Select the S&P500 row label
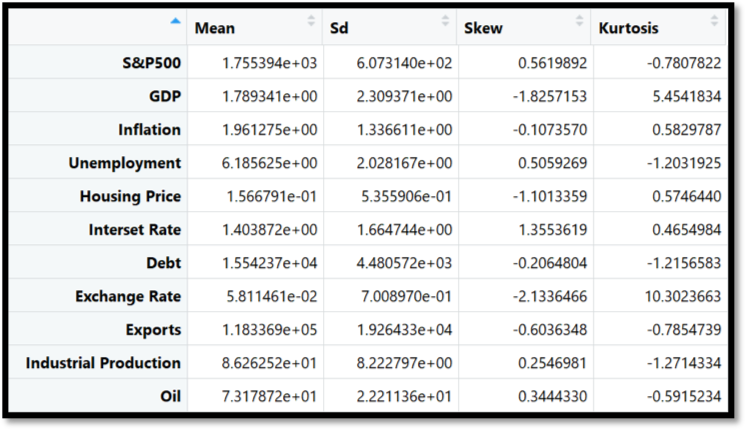This screenshot has width=745, height=431. pos(152,63)
